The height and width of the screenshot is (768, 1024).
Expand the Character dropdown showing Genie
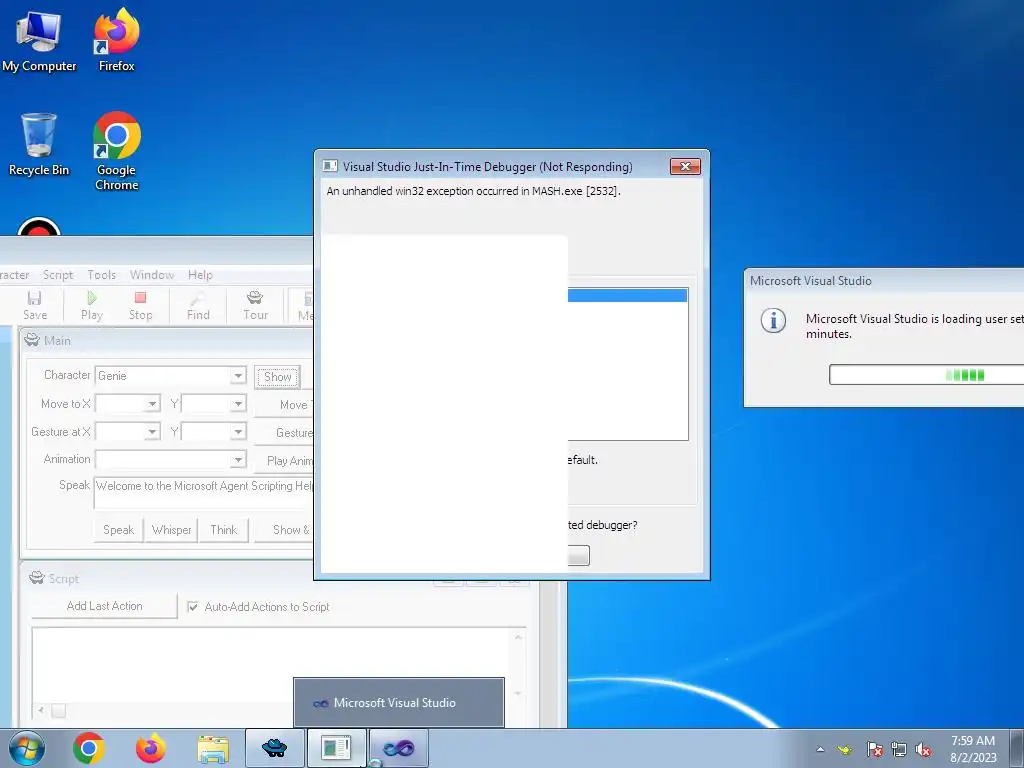(x=238, y=376)
